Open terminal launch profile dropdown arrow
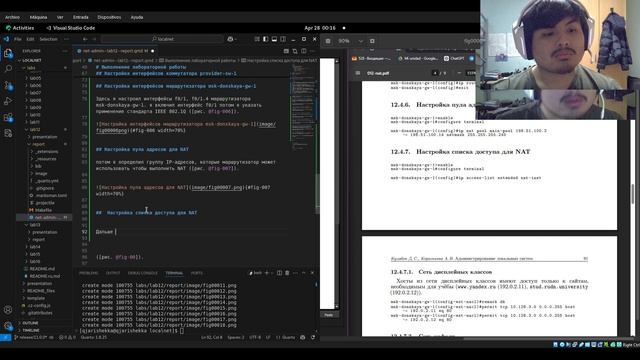 coord(272,273)
